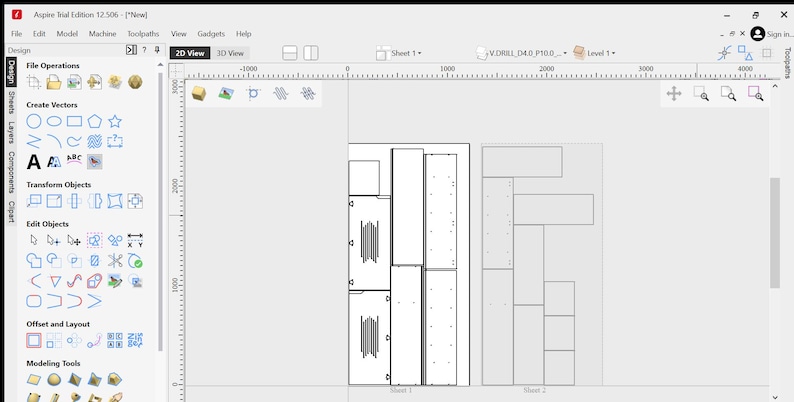Select the Draw Polygon tool
The width and height of the screenshot is (794, 402).
point(95,122)
